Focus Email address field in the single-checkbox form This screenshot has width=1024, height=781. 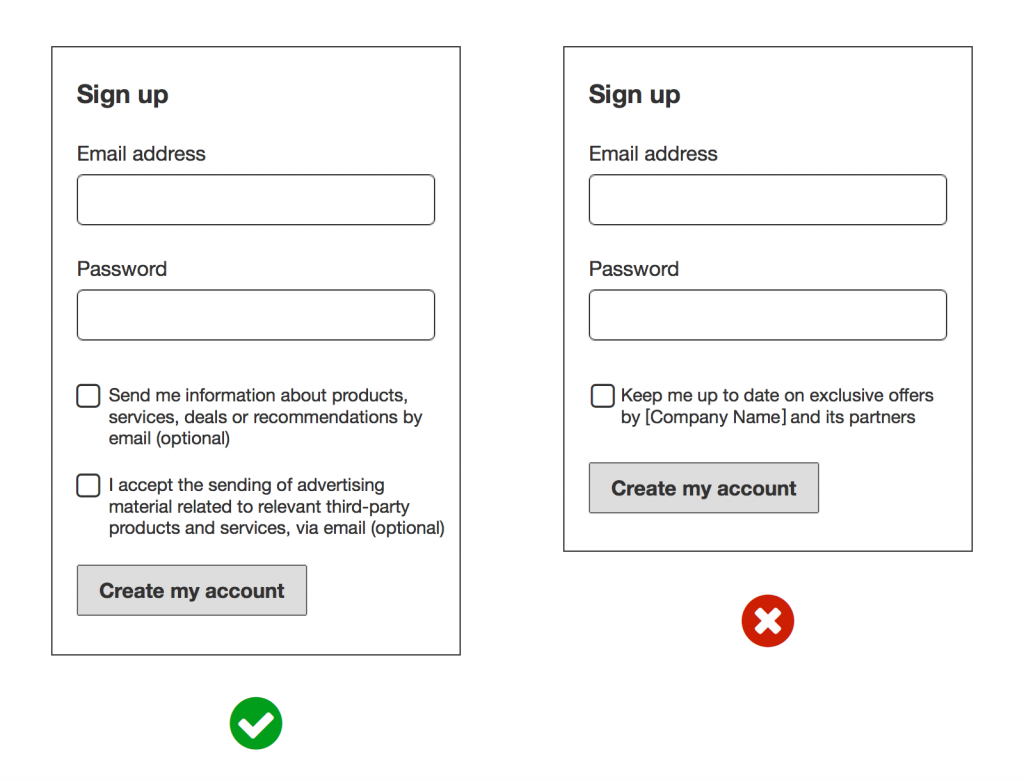(x=767, y=200)
